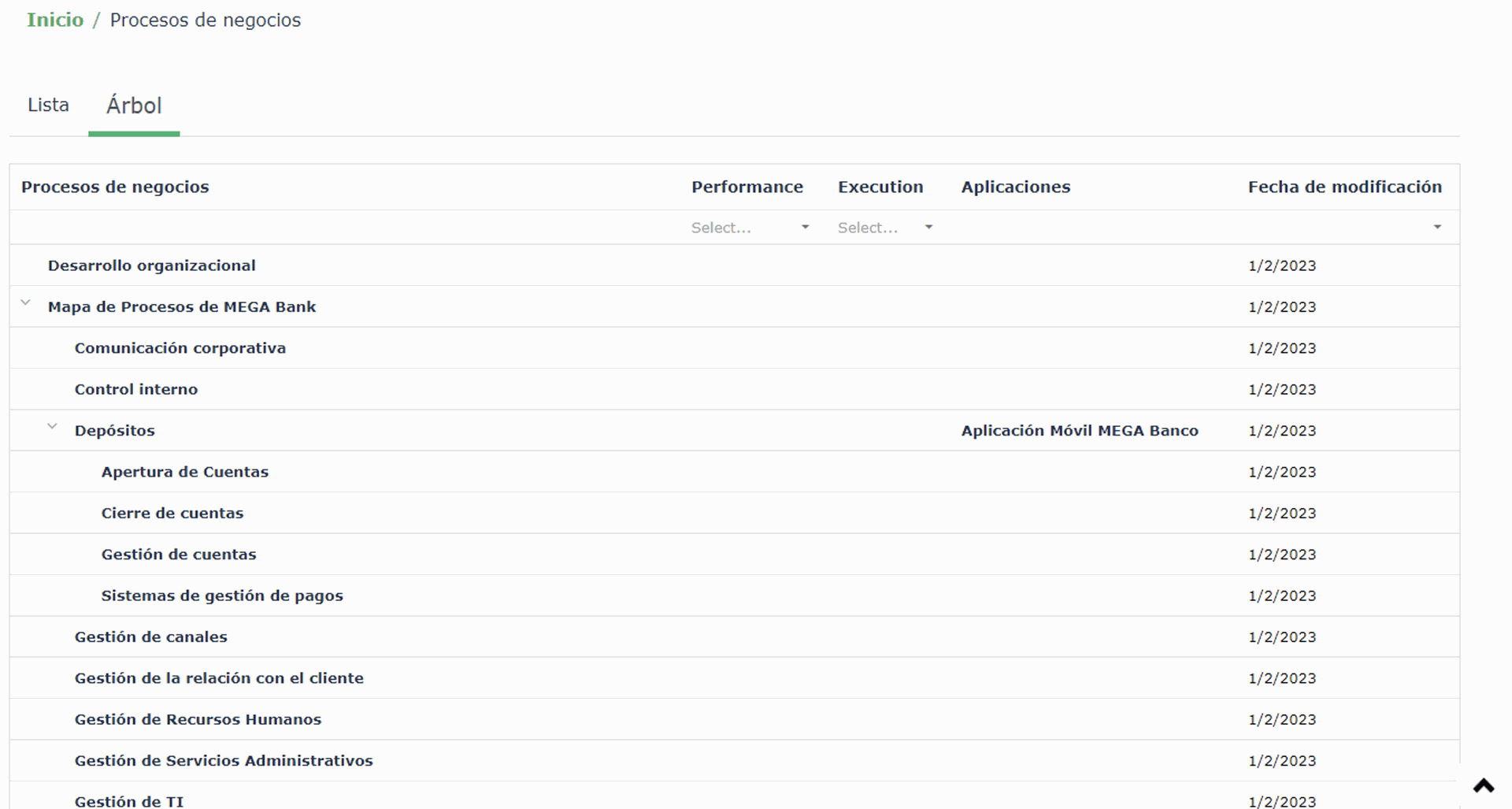Switch to the Lista tab
Screen dimensions: 1512x809
48,105
